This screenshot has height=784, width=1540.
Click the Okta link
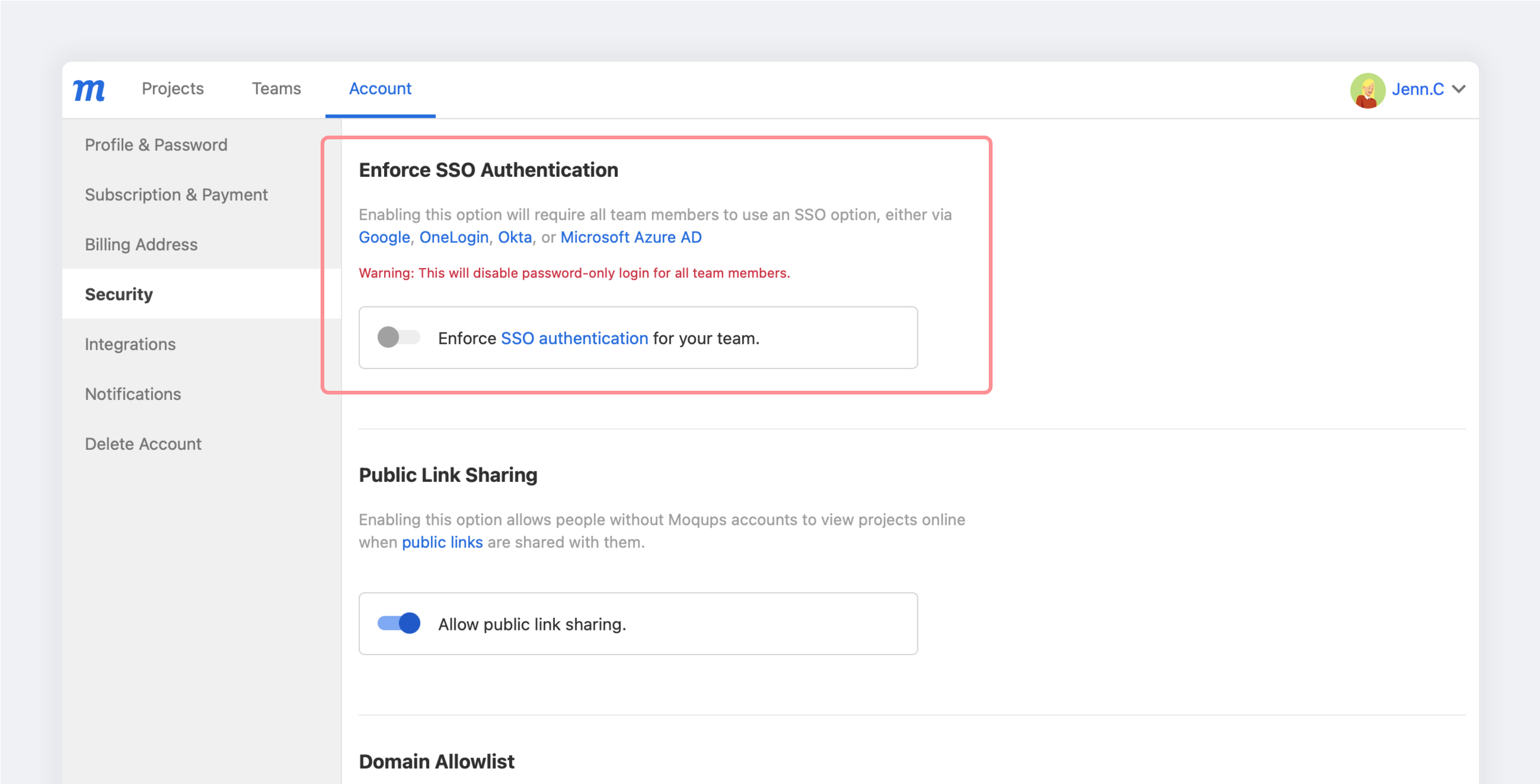tap(514, 237)
